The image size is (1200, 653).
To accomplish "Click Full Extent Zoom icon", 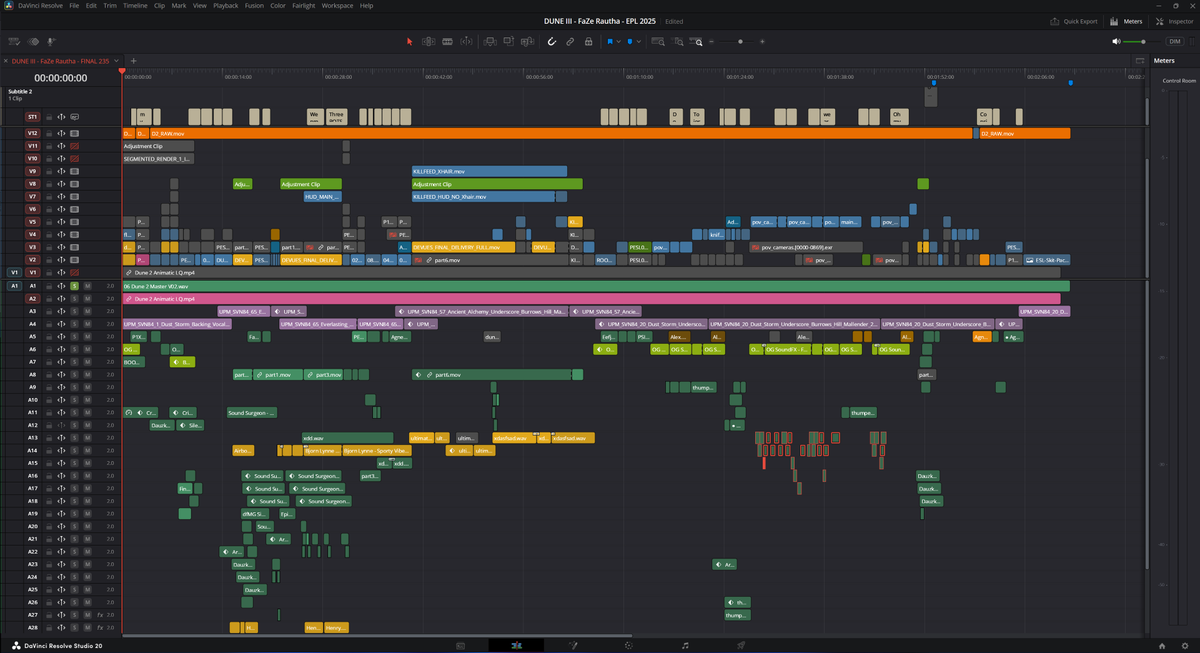I will pos(658,42).
